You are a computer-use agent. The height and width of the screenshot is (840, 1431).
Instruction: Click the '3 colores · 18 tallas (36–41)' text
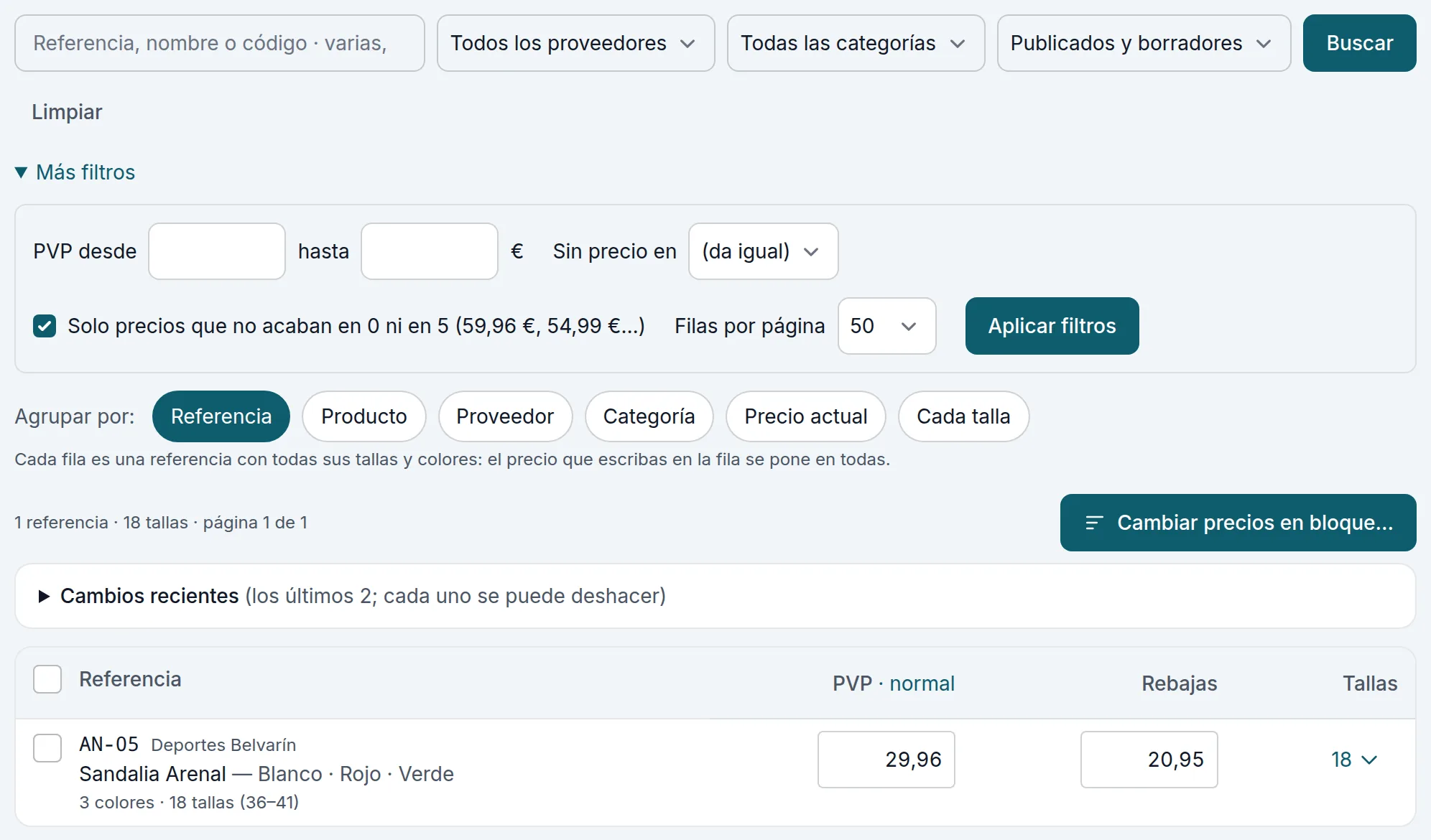tap(189, 803)
